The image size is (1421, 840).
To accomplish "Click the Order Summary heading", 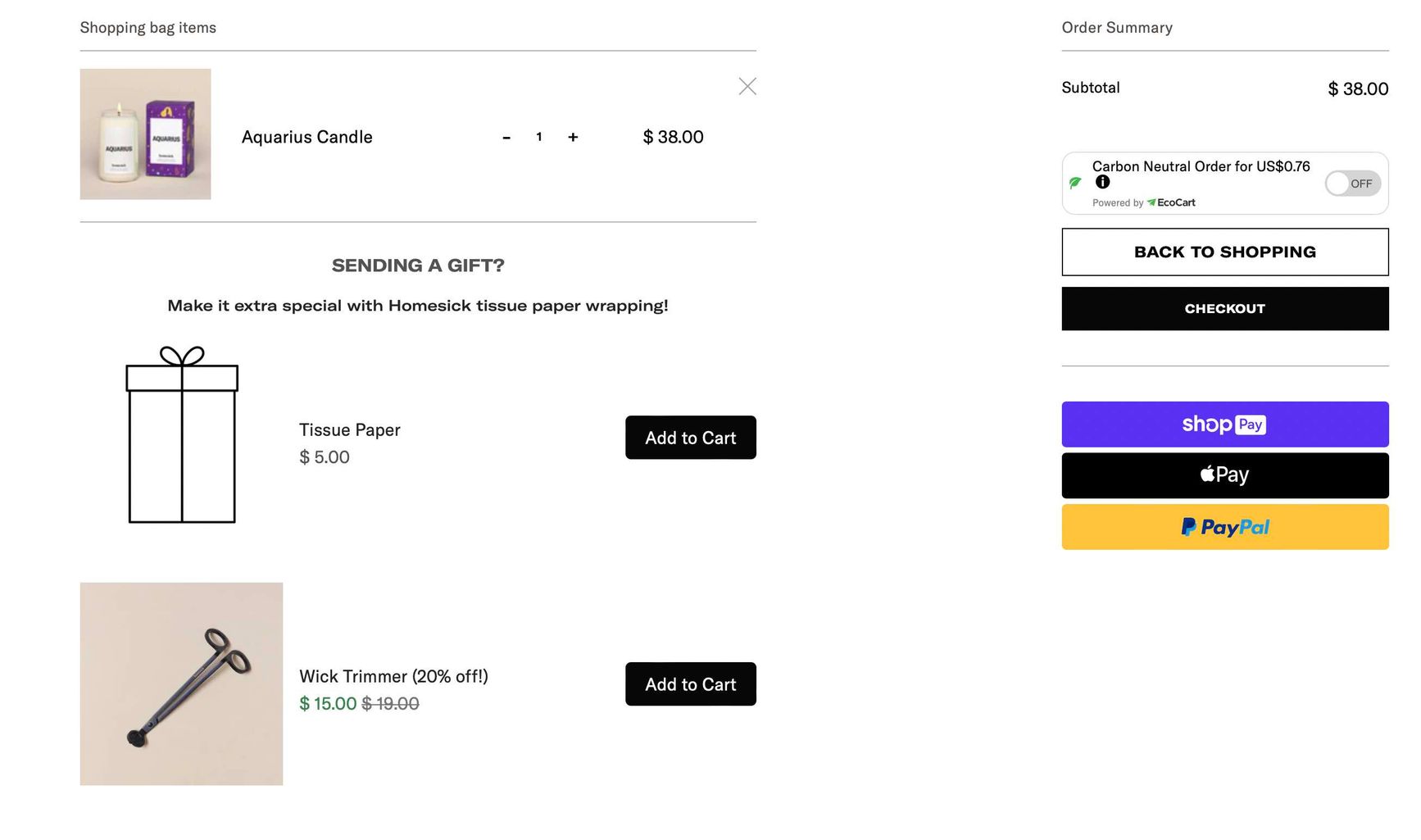I will [1117, 28].
